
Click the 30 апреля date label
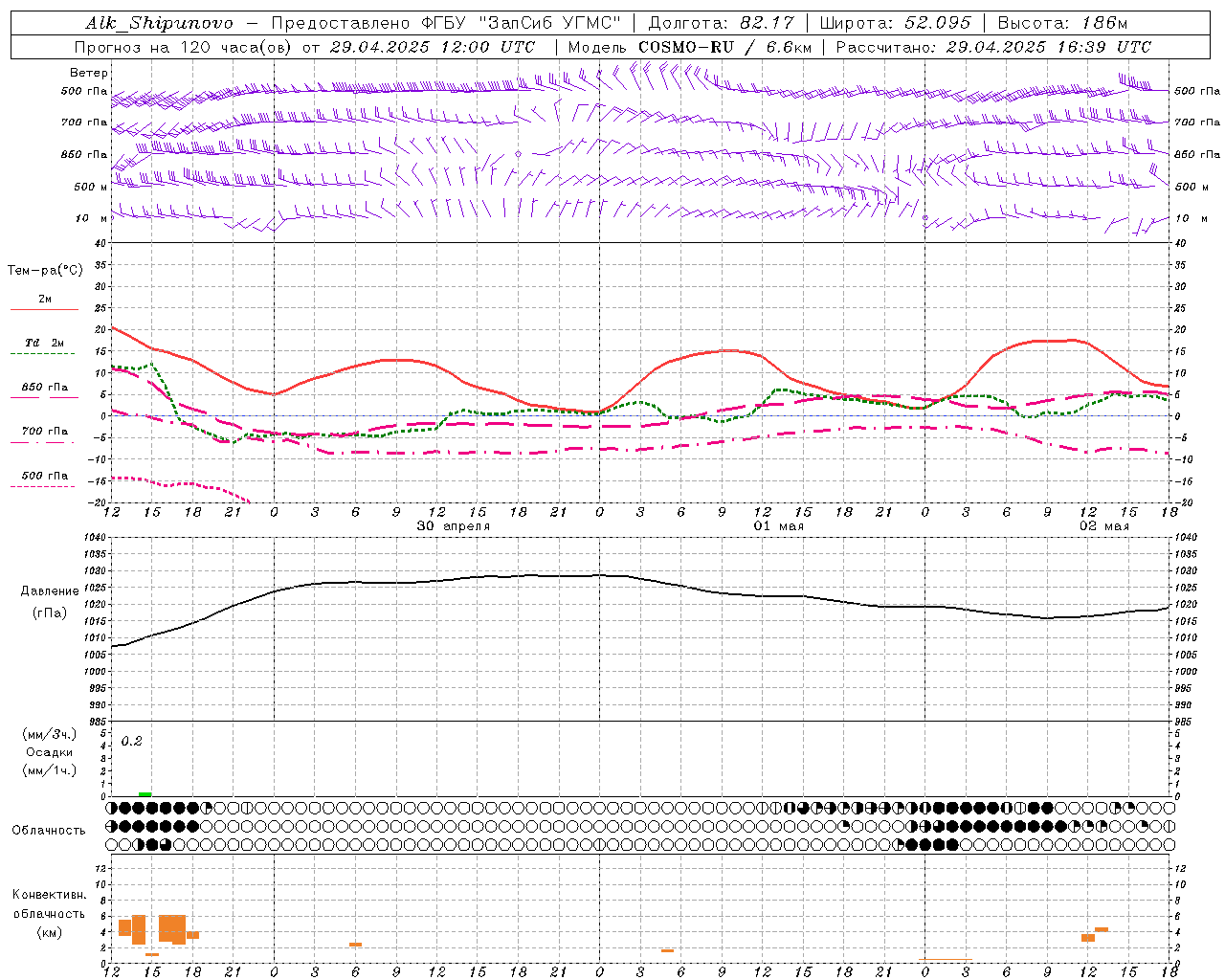pyautogui.click(x=454, y=525)
